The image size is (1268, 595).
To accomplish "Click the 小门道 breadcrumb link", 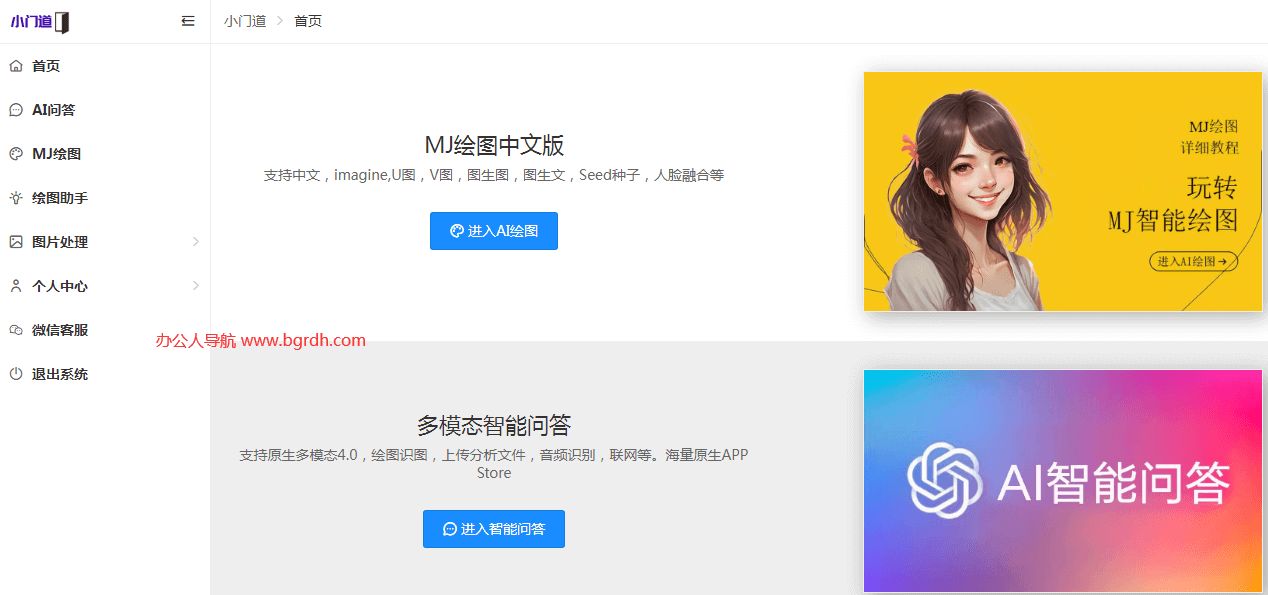I will click(246, 20).
